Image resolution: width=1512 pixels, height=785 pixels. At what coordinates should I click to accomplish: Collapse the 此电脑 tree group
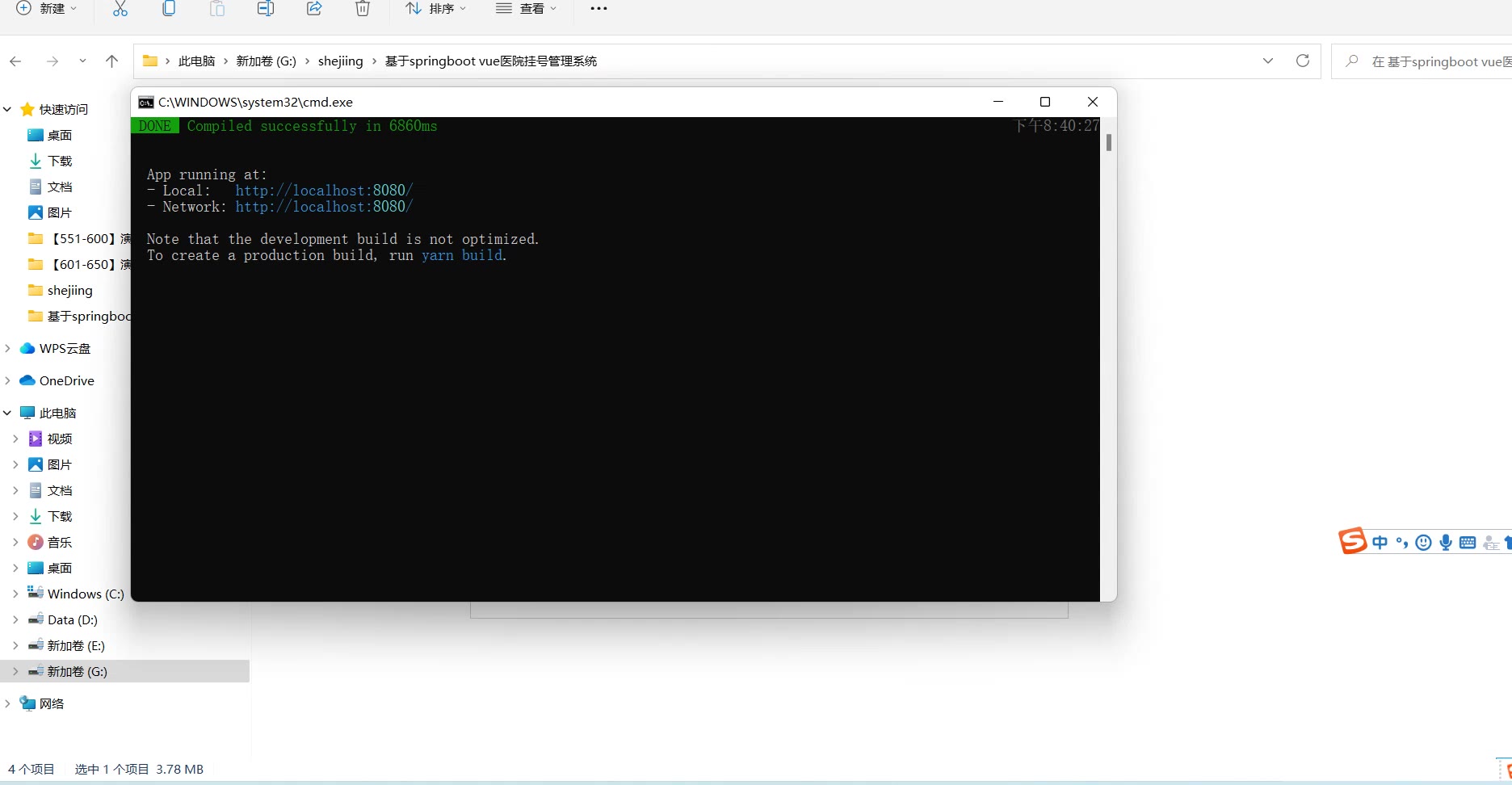coord(7,413)
